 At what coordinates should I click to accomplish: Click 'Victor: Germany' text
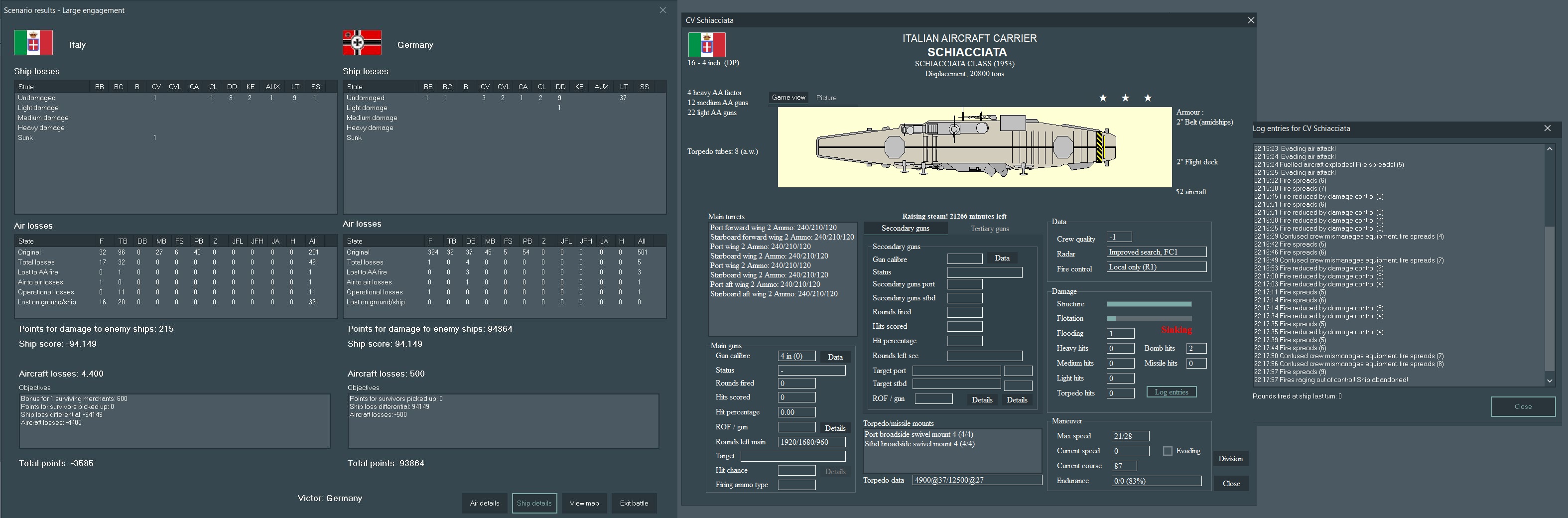tap(330, 498)
